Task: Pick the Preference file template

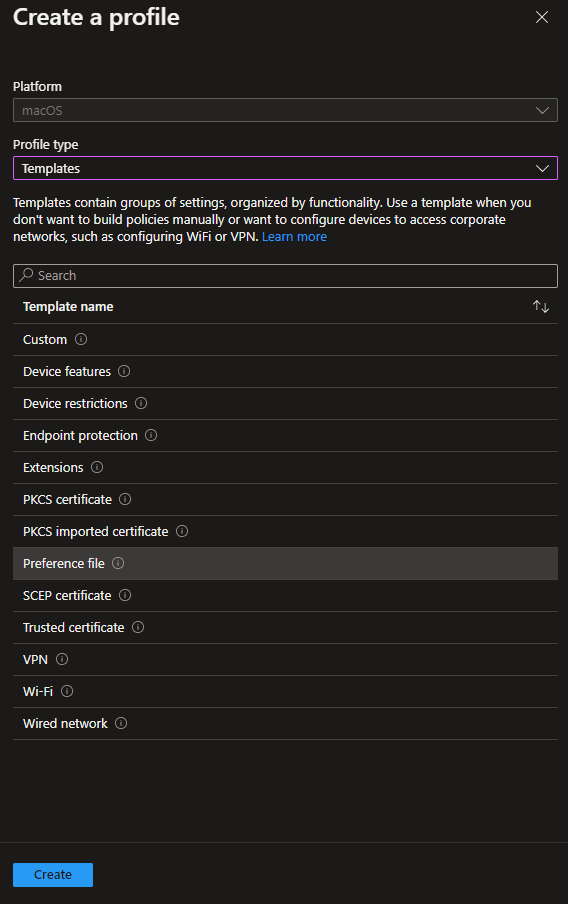Action: pyautogui.click(x=285, y=564)
